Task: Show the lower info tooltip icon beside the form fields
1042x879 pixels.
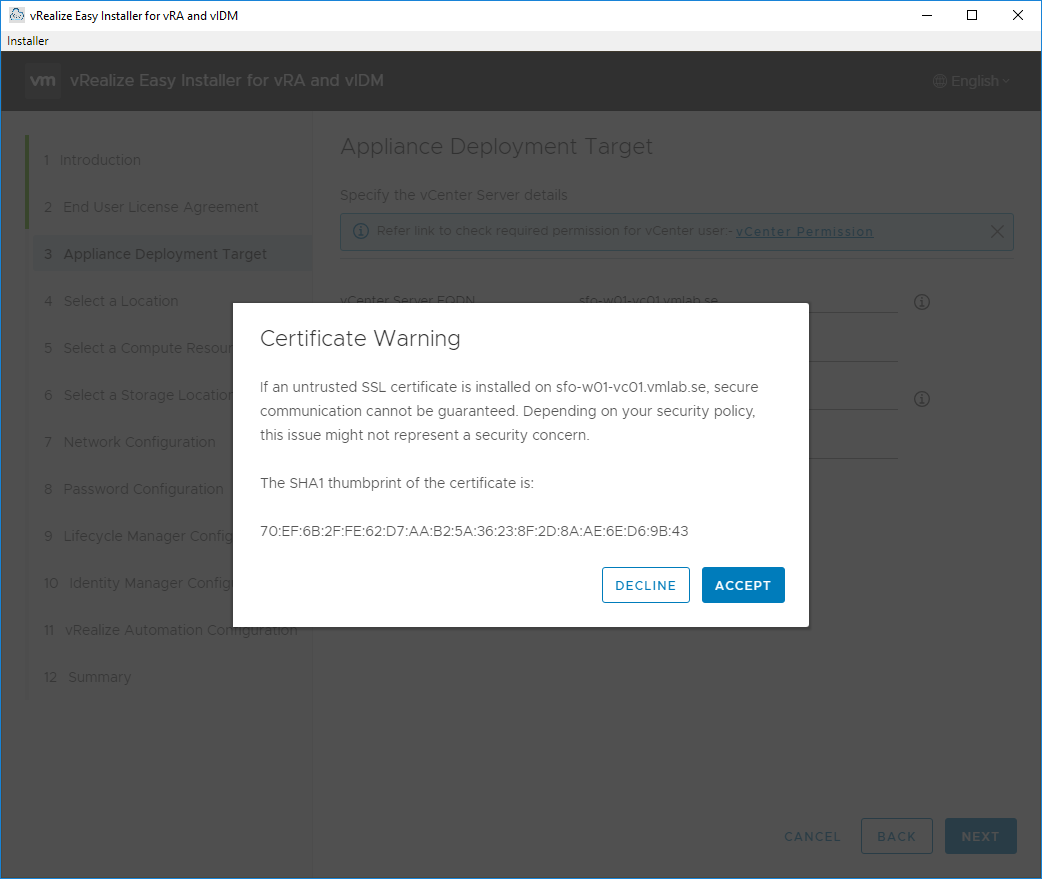Action: tap(922, 399)
